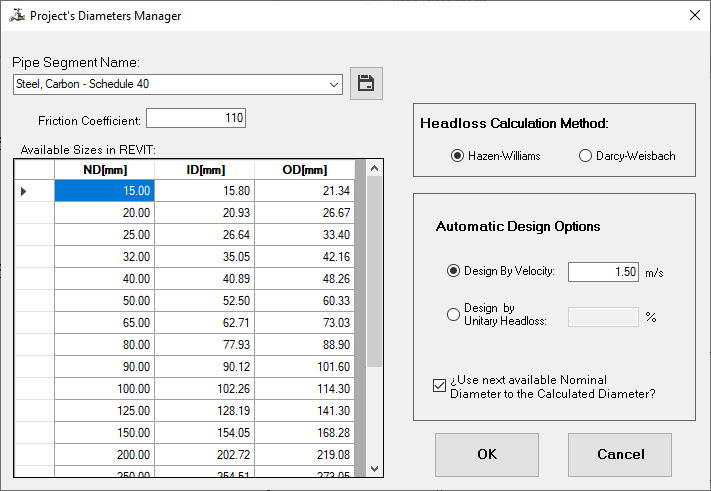Select the ND cell 50.00
Viewport: 711px width, 491px height.
[105, 301]
